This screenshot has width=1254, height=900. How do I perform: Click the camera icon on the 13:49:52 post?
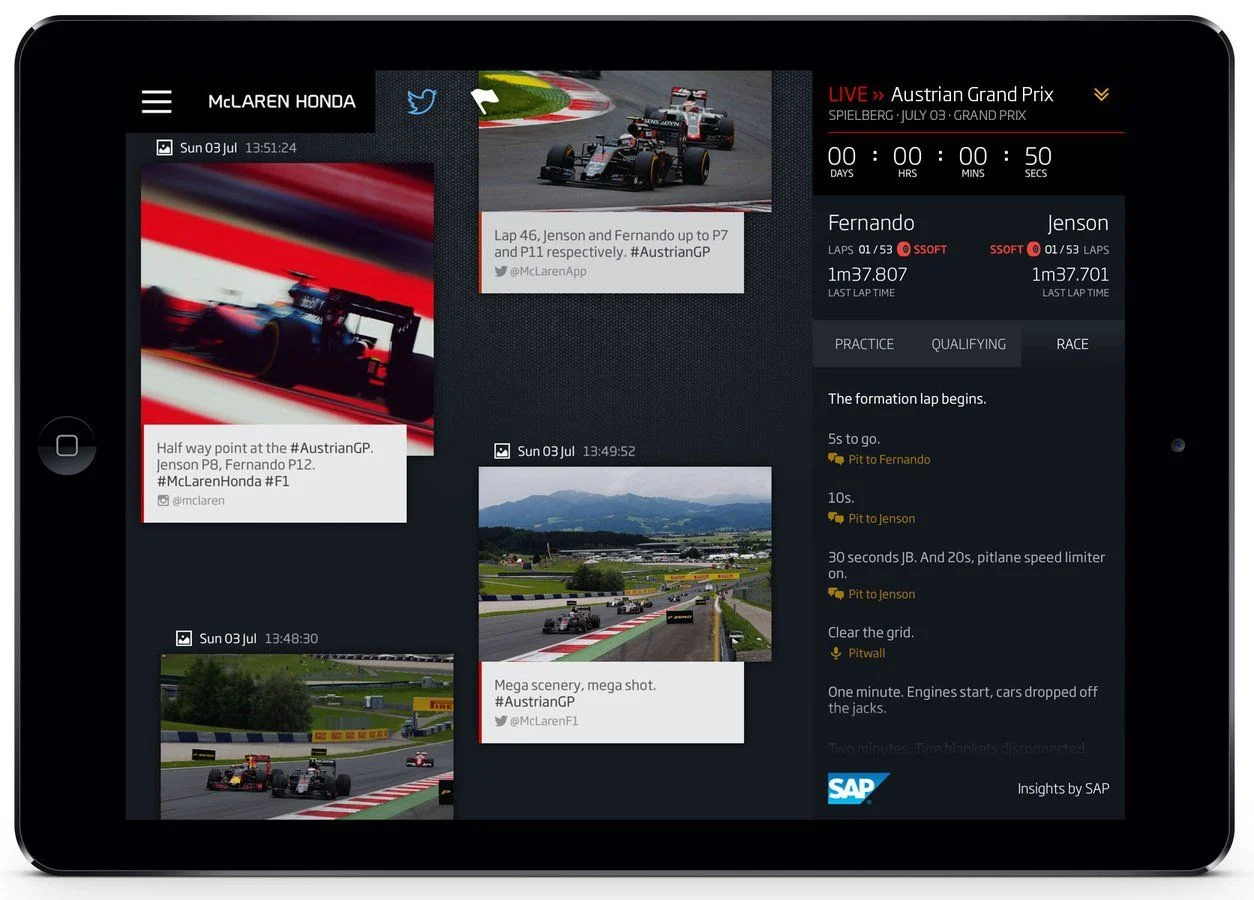click(501, 451)
